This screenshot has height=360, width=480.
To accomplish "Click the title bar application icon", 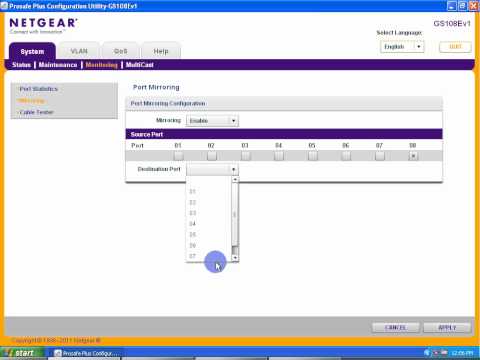I will tap(4, 5).
